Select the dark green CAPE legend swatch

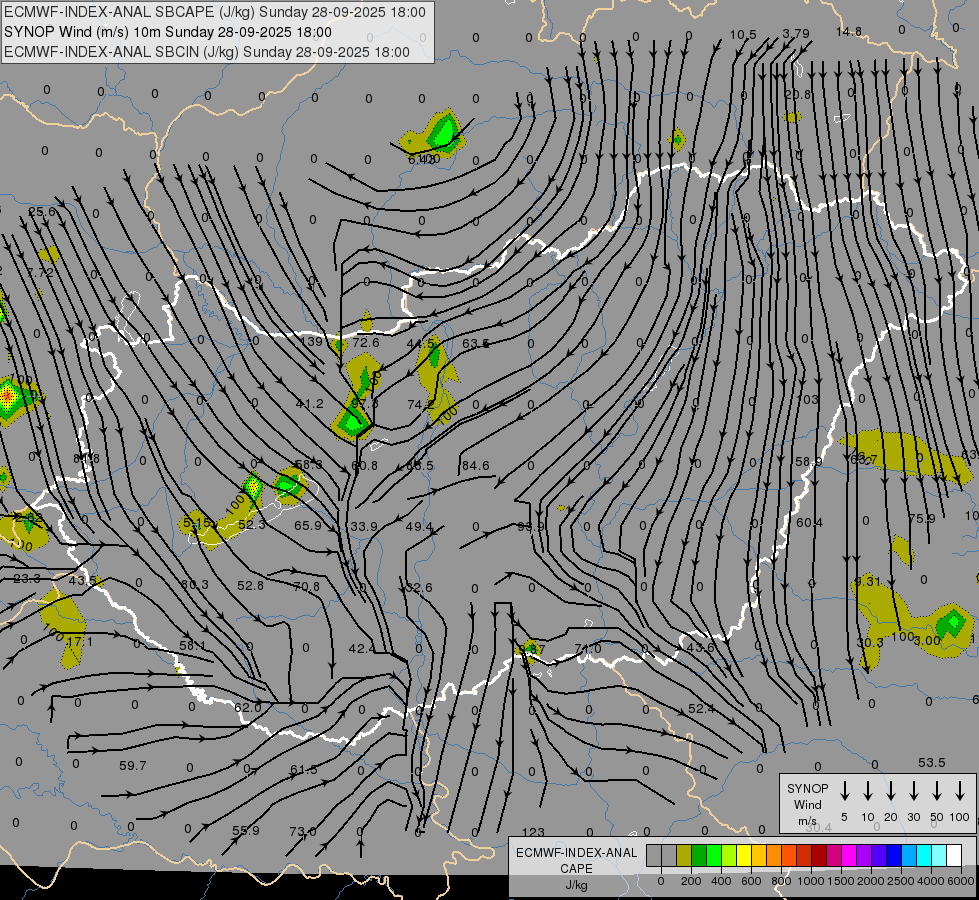[699, 856]
